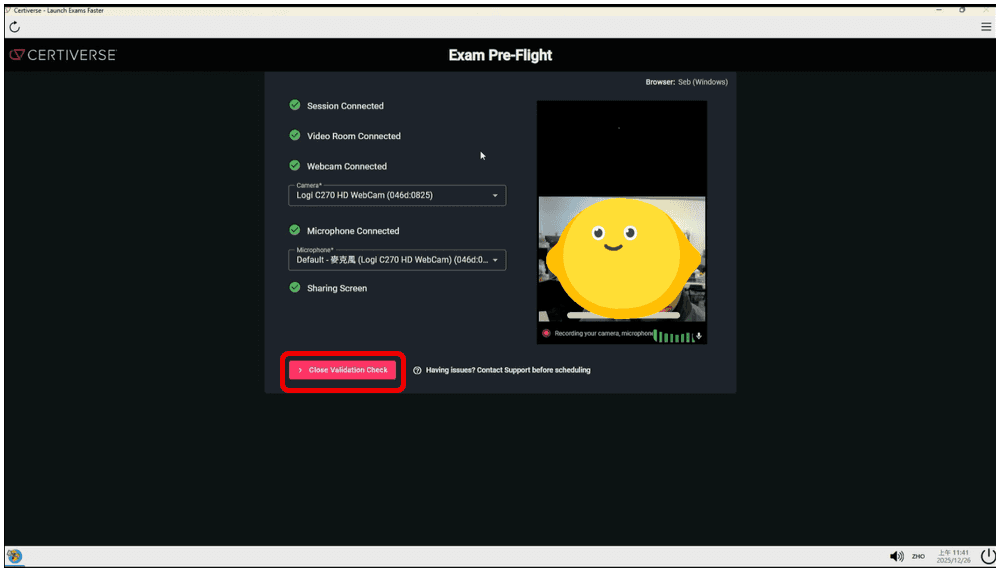Click the help question mark icon
Screen dimensions: 996x569
coord(417,370)
